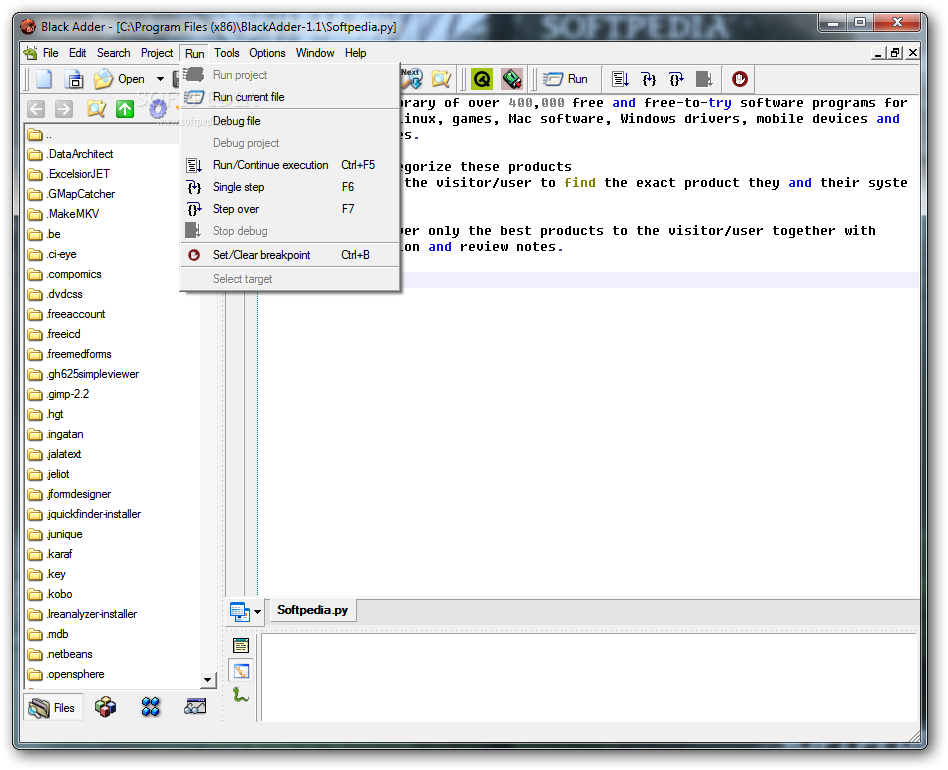Select the .opensphere folder
This screenshot has width=948, height=770.
tap(66, 674)
